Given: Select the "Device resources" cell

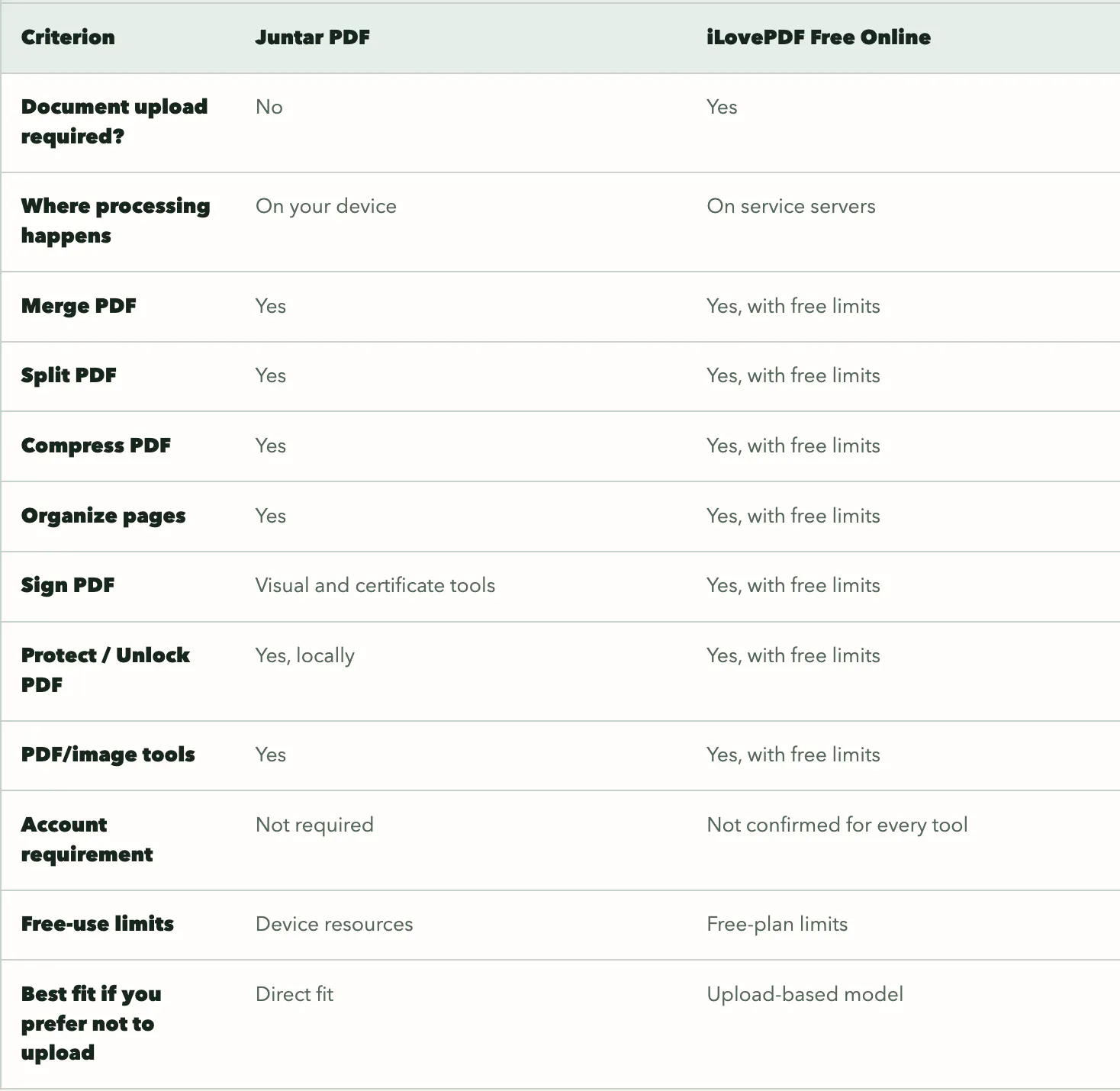Looking at the screenshot, I should coord(334,924).
